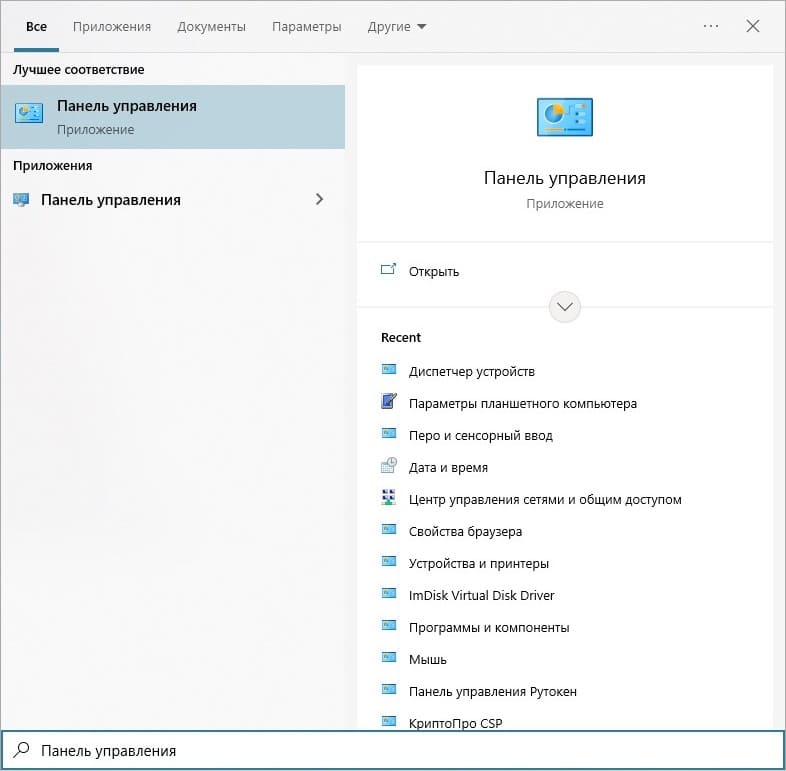
Task: Open the three-dots options menu
Action: click(x=711, y=26)
